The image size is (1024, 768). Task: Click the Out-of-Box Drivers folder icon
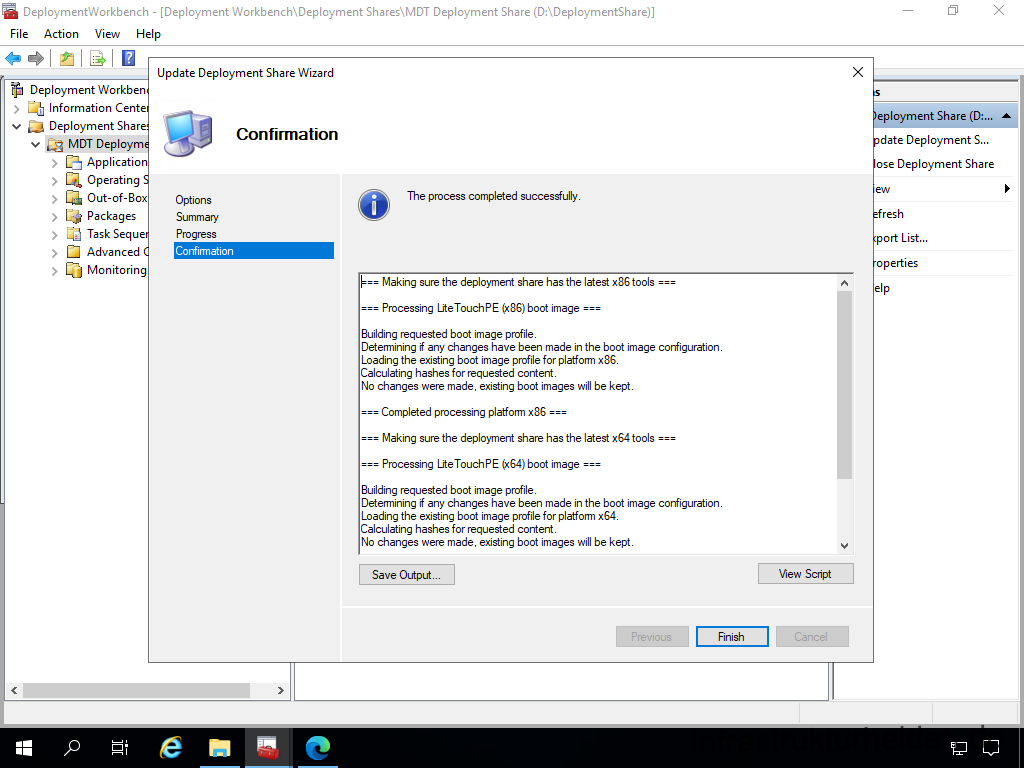click(74, 198)
